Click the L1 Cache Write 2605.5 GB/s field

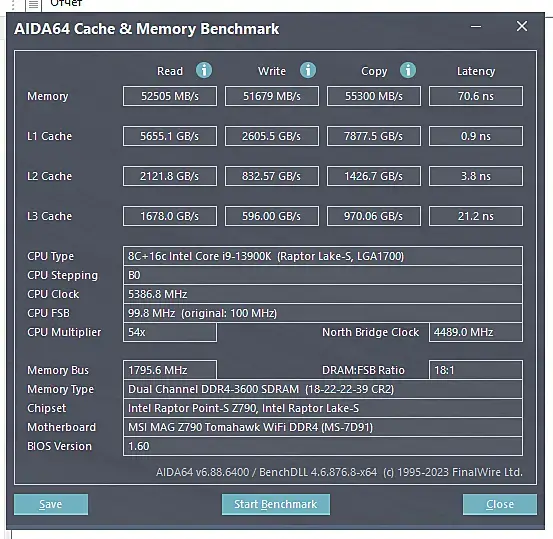click(x=272, y=136)
